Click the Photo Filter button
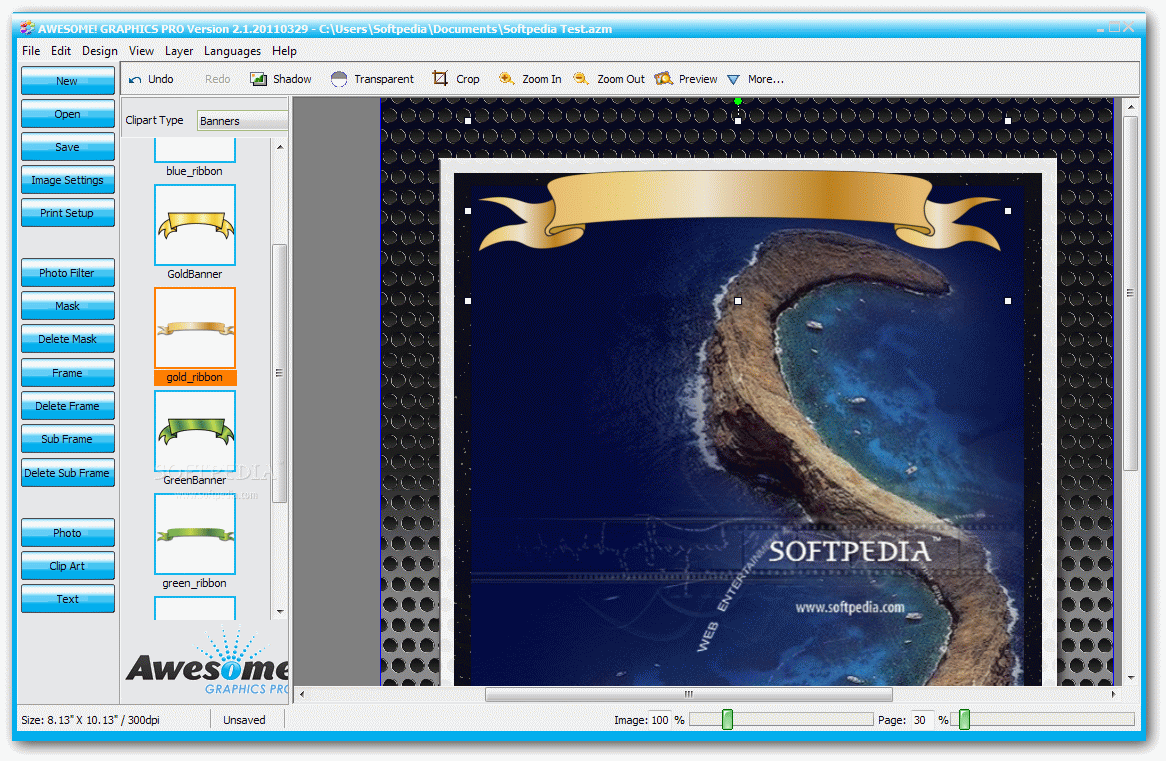Viewport: 1166px width, 761px height. 68,273
